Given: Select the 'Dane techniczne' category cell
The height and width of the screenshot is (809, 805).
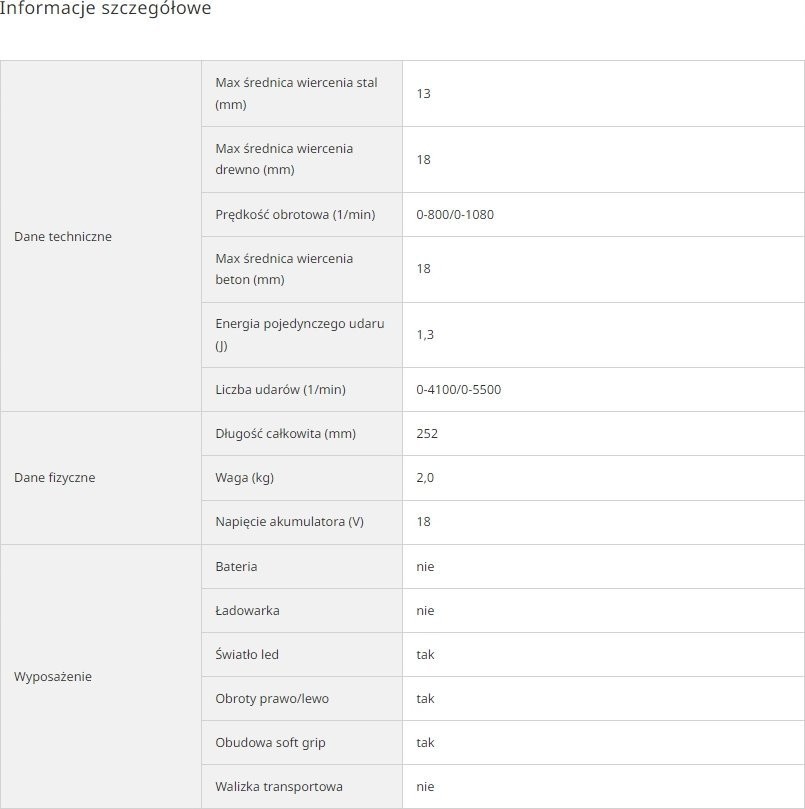Looking at the screenshot, I should 63,237.
